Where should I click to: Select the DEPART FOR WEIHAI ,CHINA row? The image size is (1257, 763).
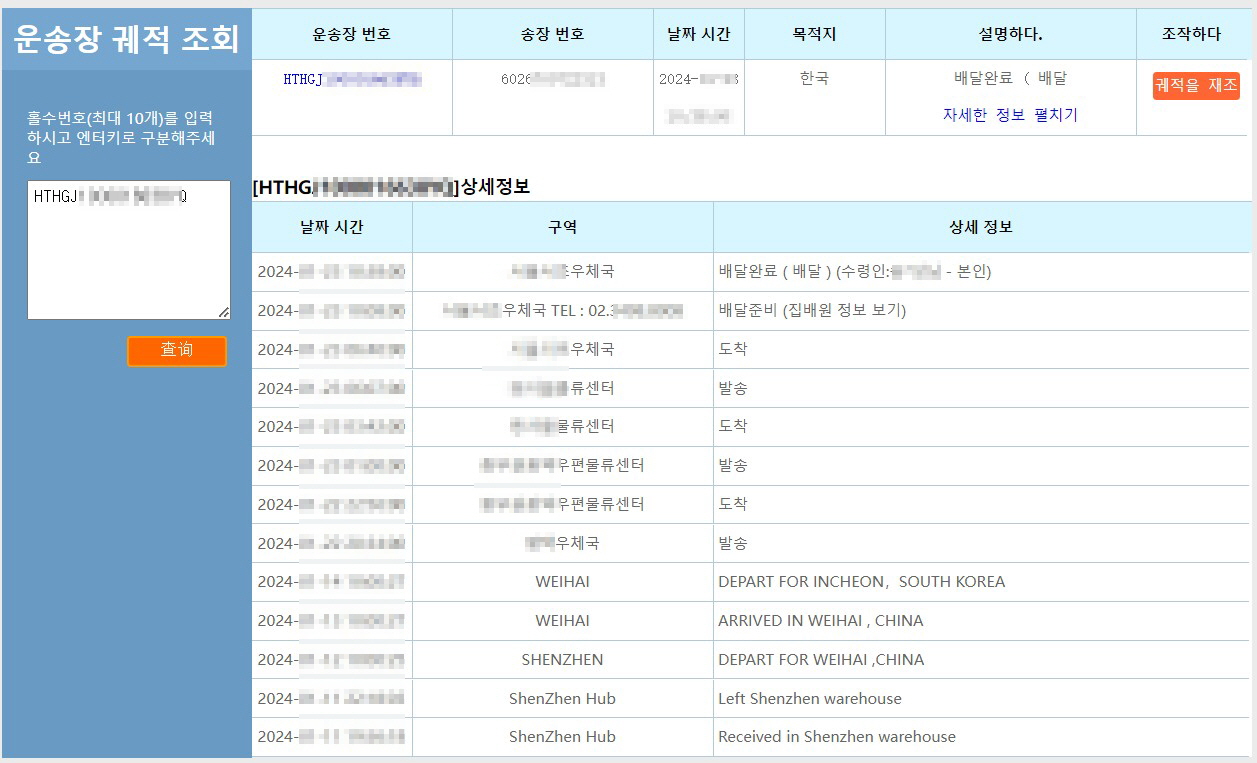pos(751,660)
